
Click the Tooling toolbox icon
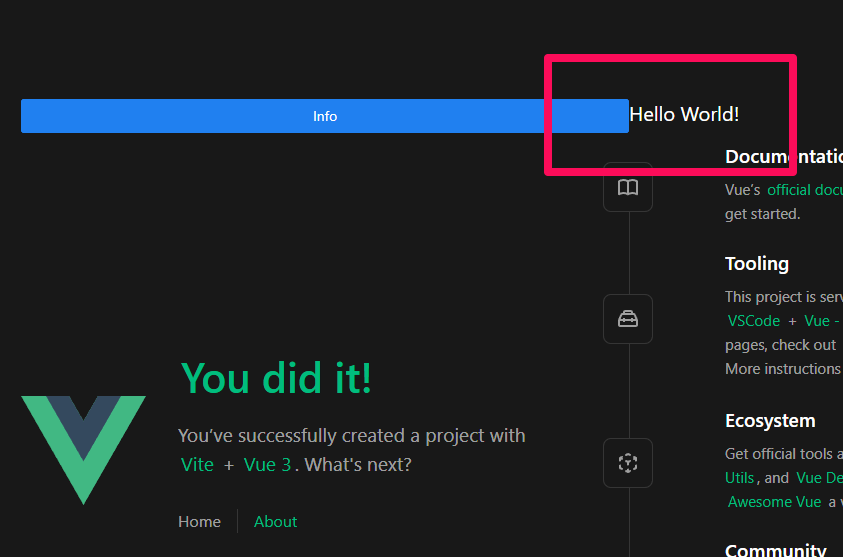(628, 319)
